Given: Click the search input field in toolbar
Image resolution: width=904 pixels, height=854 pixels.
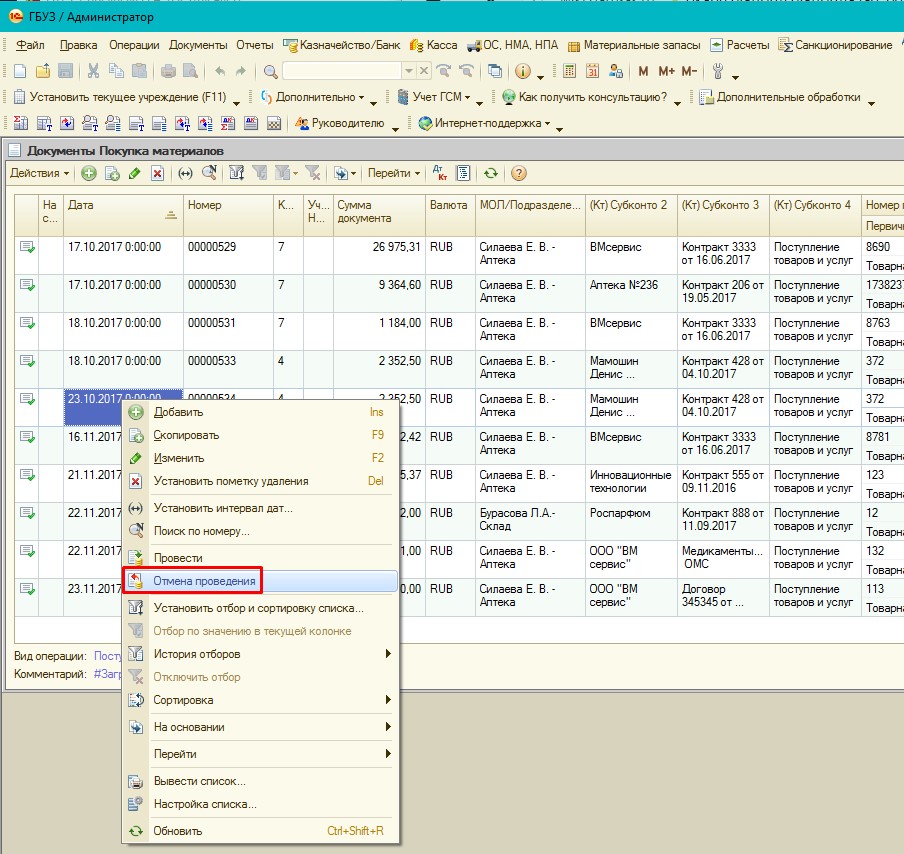Looking at the screenshot, I should tap(340, 71).
